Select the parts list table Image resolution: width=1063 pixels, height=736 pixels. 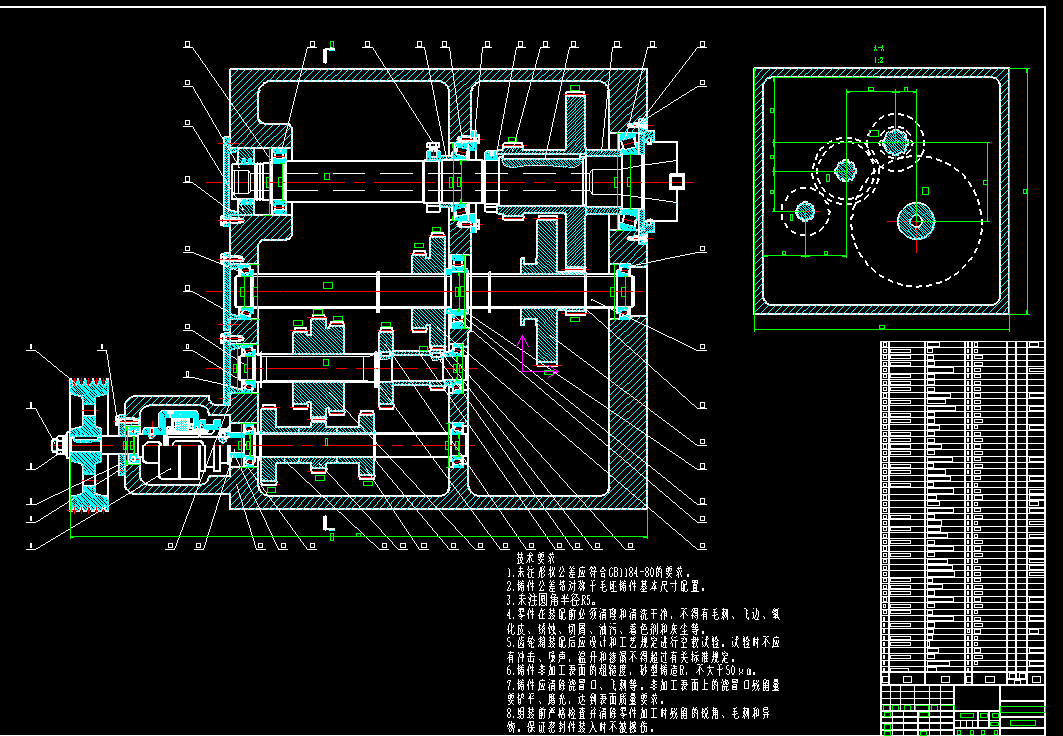click(962, 512)
